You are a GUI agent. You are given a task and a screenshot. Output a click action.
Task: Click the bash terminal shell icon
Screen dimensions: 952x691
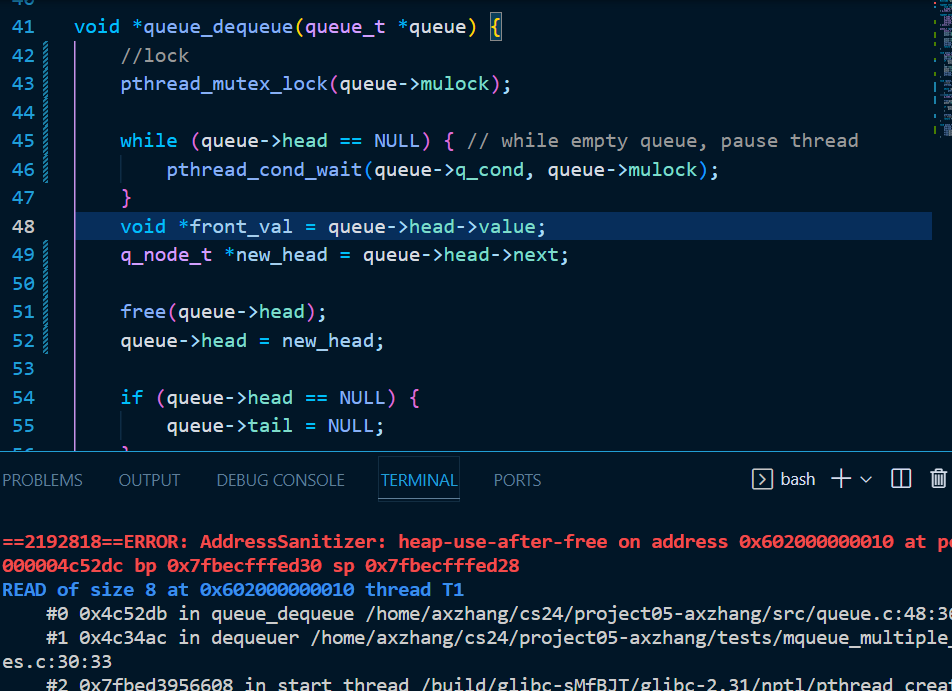(762, 479)
